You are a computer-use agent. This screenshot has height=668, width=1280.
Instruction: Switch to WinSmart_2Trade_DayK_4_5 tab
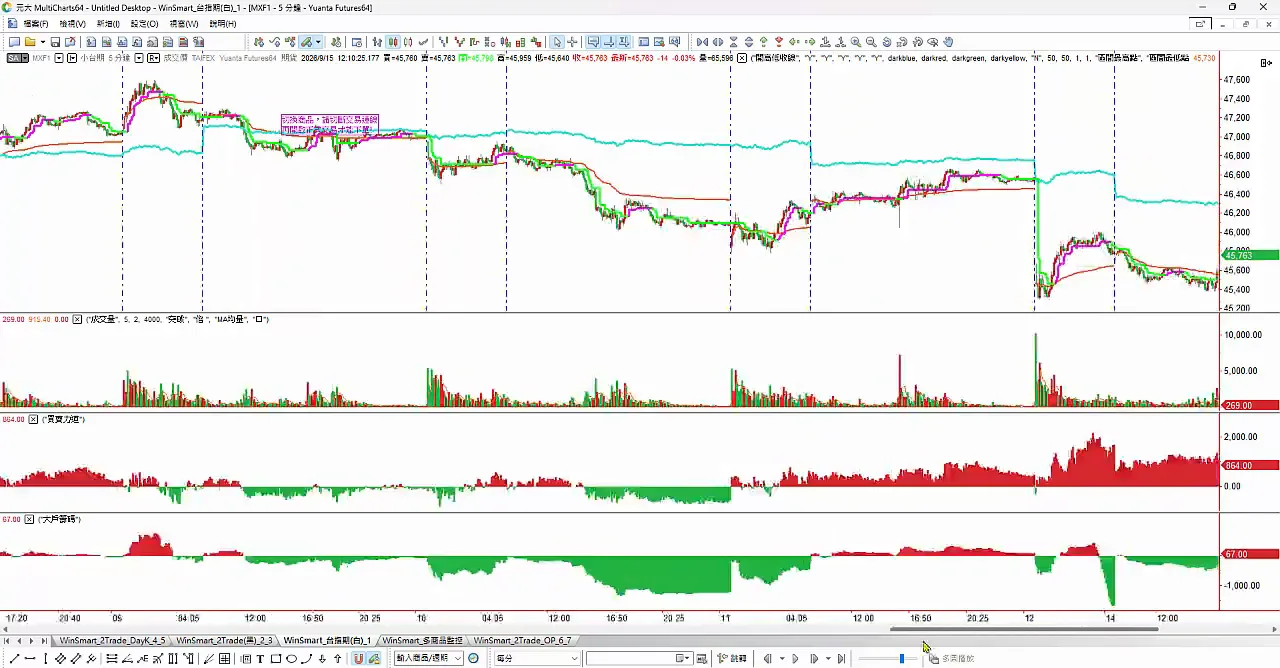[x=112, y=640]
